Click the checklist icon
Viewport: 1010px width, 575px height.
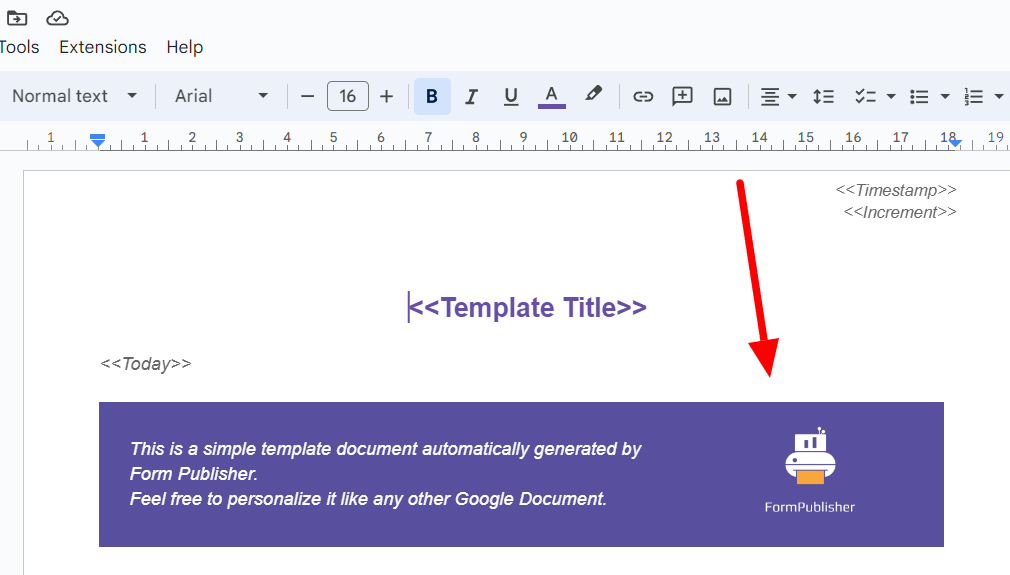click(865, 97)
